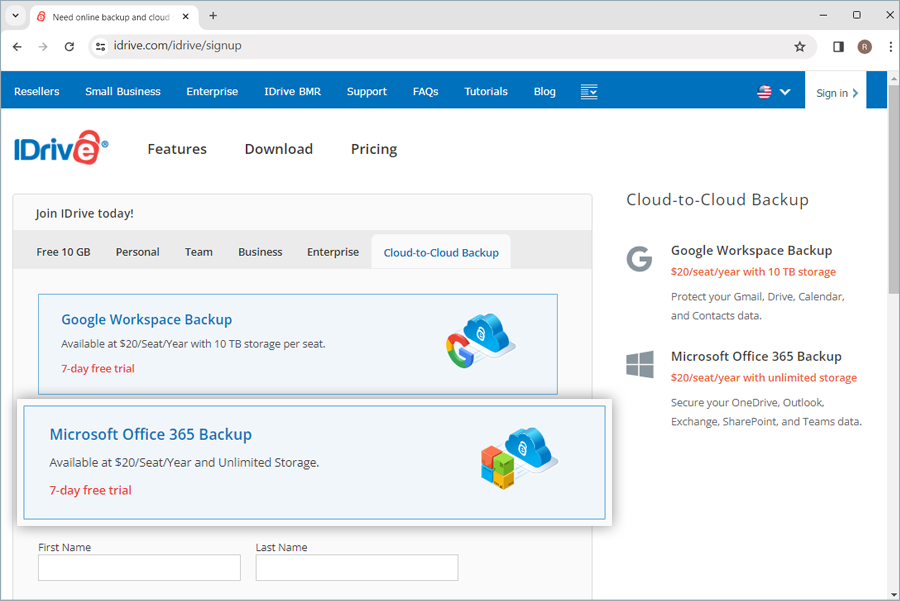Click the scrollbar down arrow
Screen dimensions: 900x601
(894, 595)
